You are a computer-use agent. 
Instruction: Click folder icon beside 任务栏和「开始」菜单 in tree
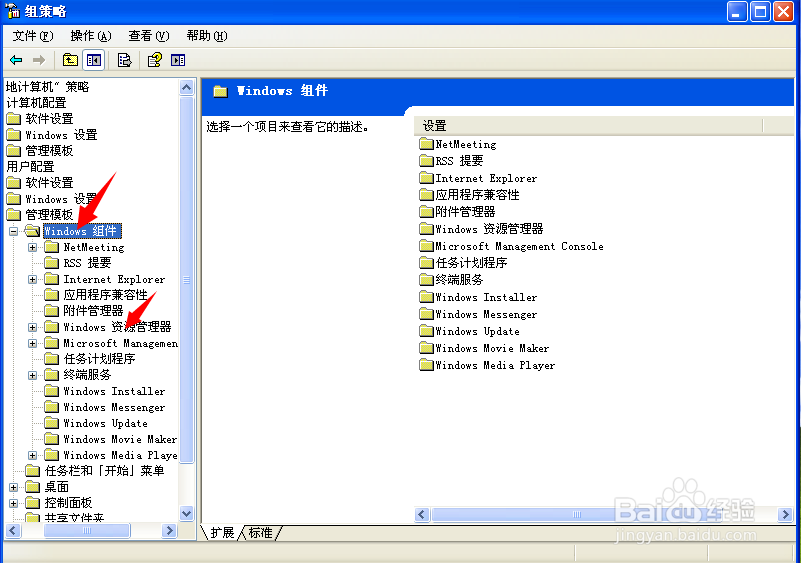32,471
